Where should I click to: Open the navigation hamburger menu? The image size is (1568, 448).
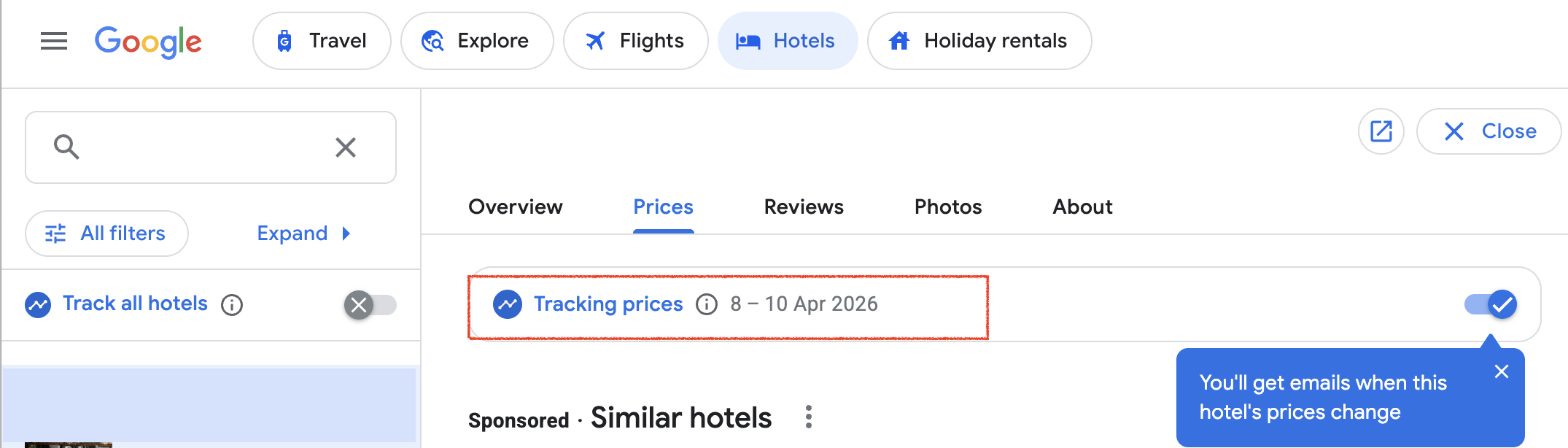[53, 42]
